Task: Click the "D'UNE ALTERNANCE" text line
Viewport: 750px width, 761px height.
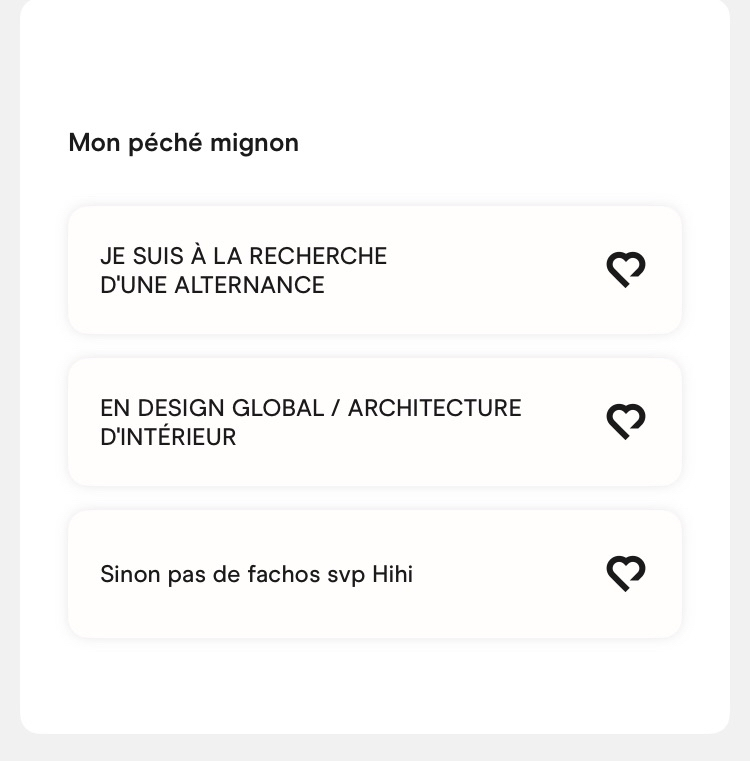Action: [212, 285]
